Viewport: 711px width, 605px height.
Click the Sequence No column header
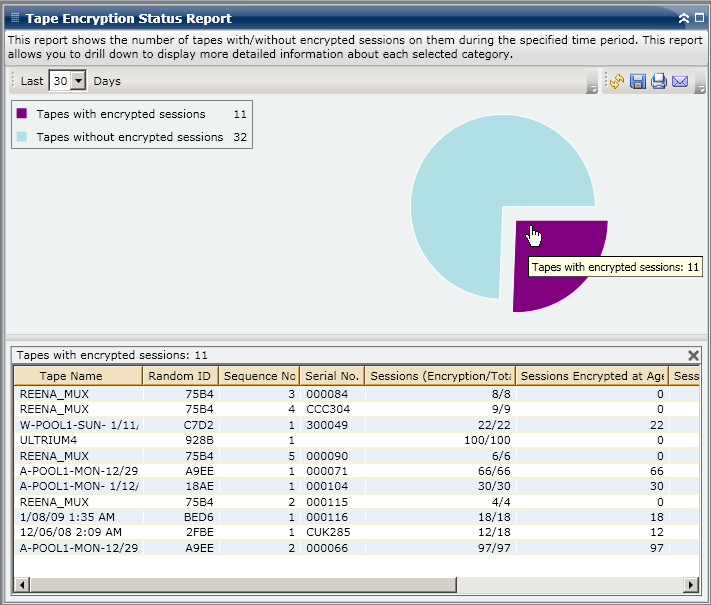pos(258,376)
